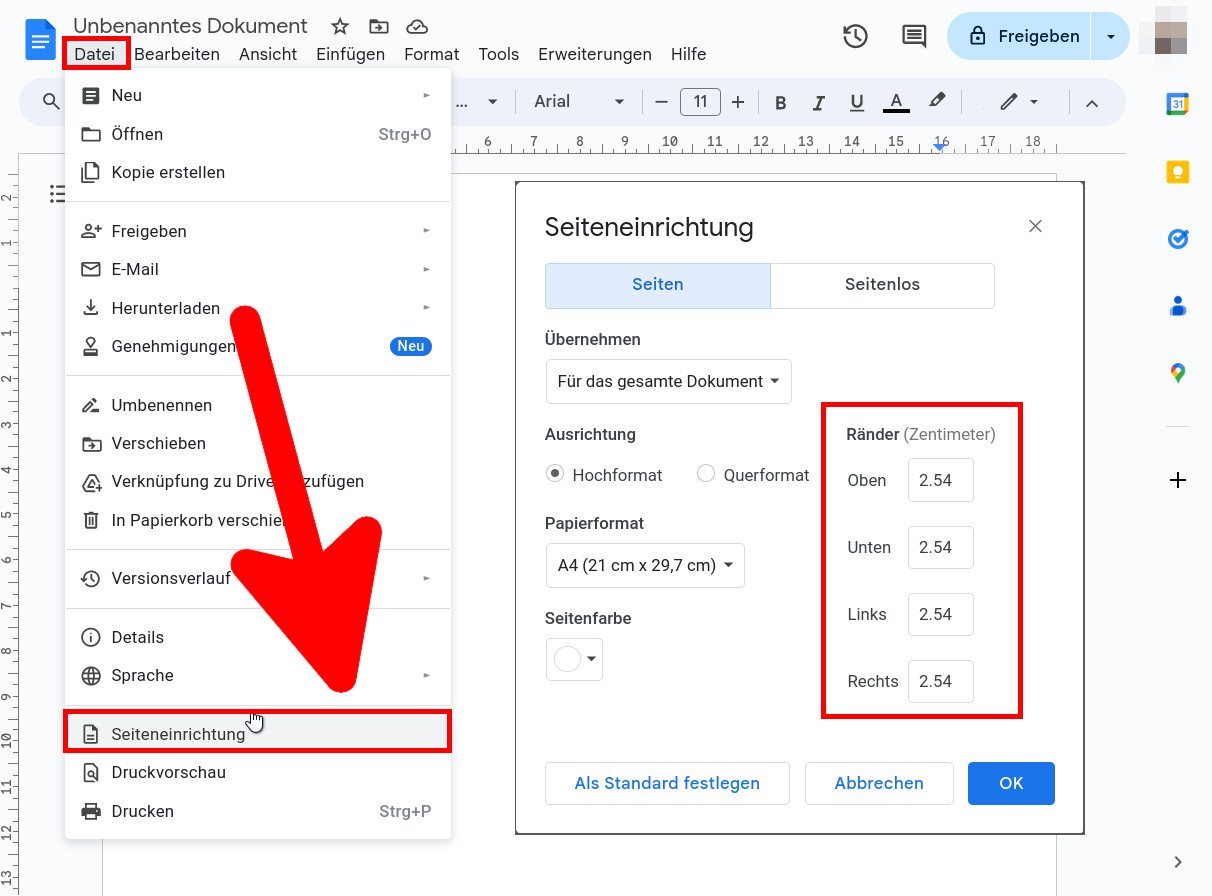Open Google Maps from the side panel
The image size is (1212, 896).
tap(1178, 372)
